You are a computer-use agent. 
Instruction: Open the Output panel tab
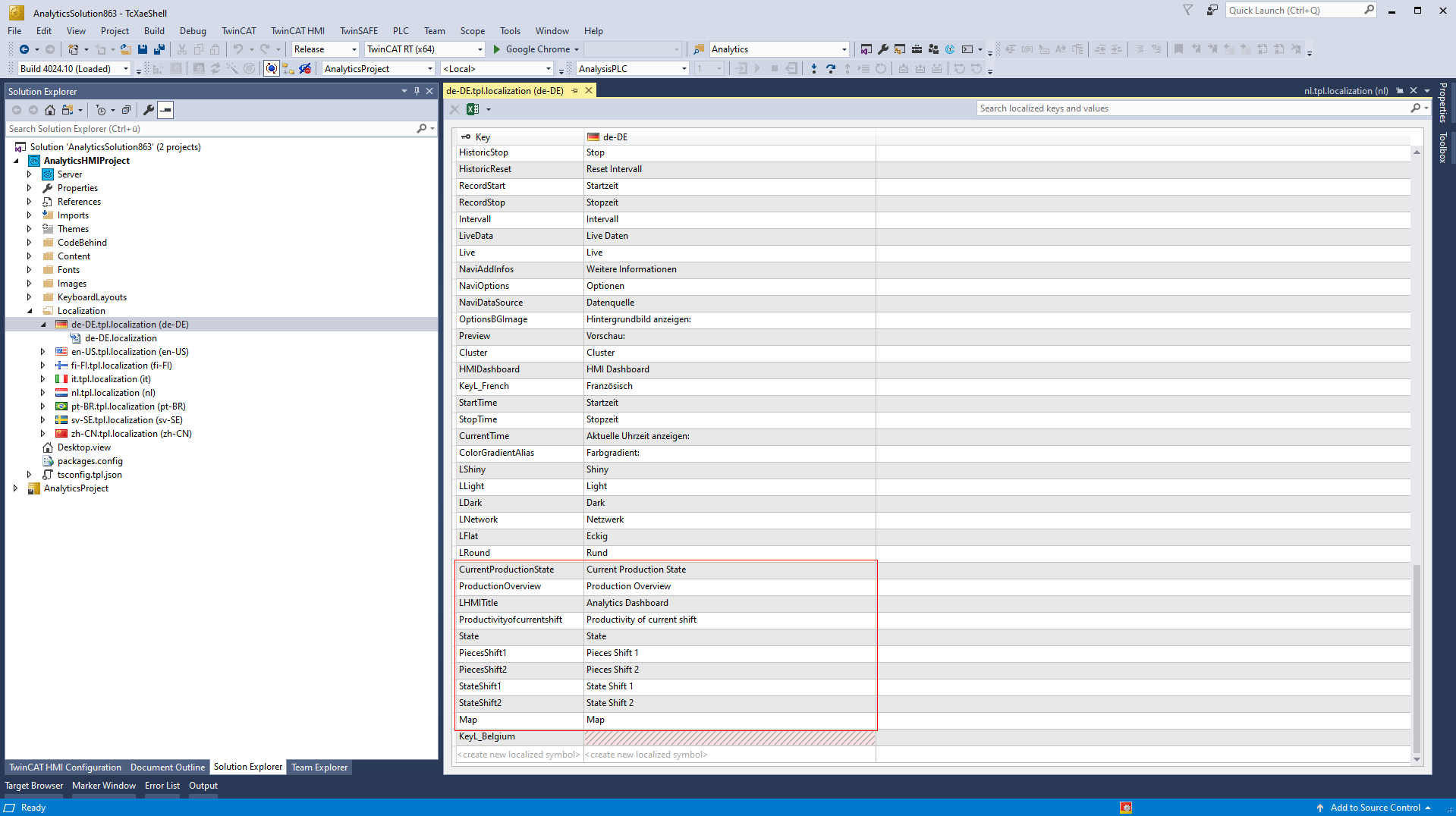click(x=203, y=786)
